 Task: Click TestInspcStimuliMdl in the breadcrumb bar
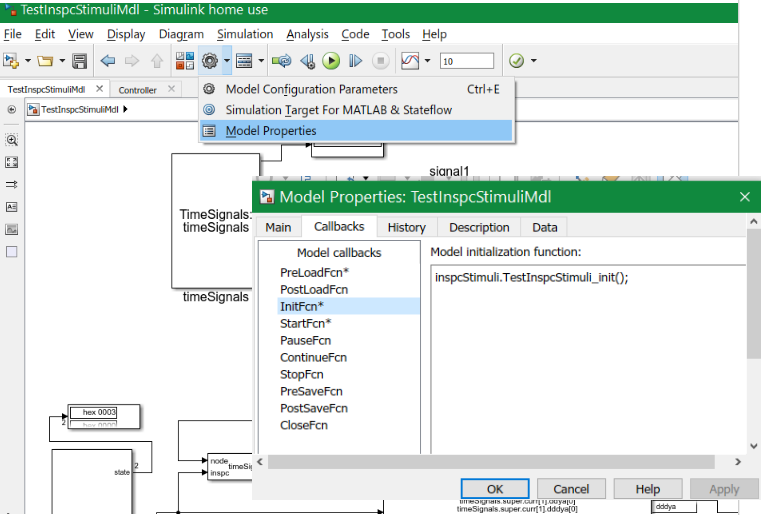[79, 110]
